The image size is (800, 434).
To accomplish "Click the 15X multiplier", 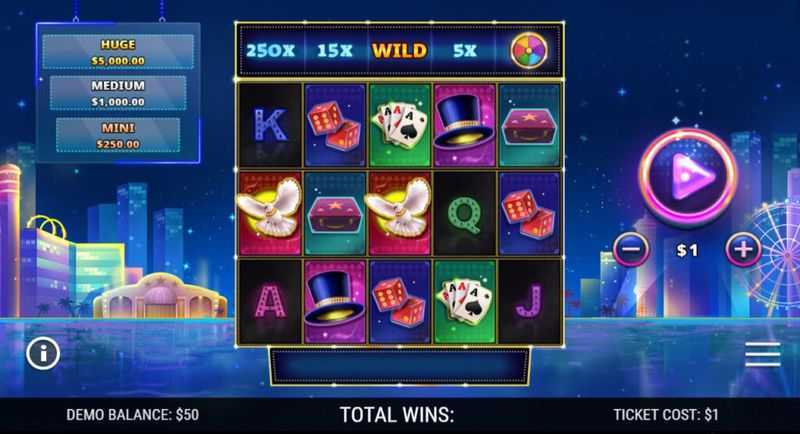I will (335, 50).
